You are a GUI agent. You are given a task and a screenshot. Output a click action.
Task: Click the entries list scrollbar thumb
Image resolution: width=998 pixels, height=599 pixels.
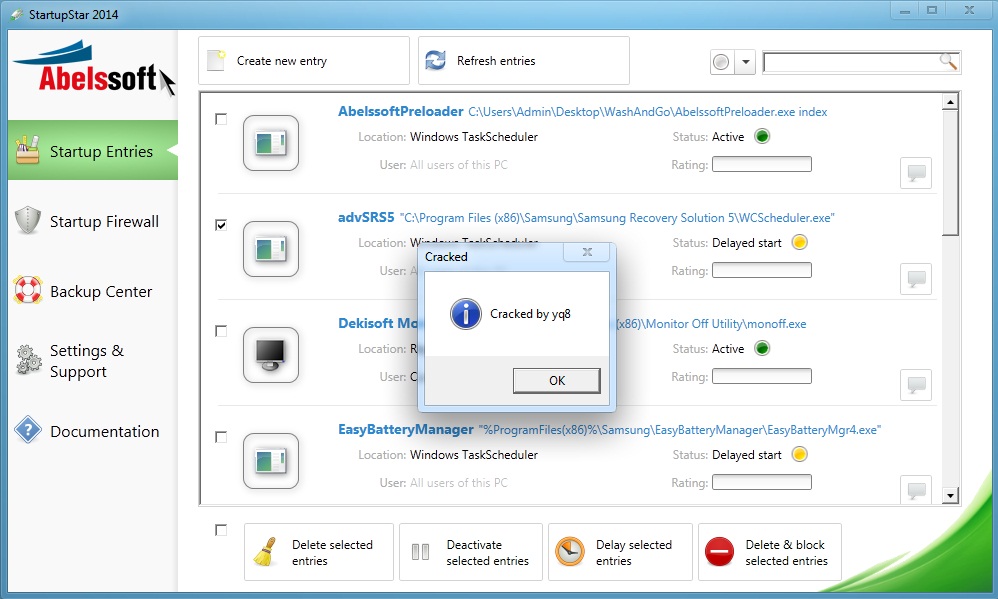pyautogui.click(x=950, y=173)
